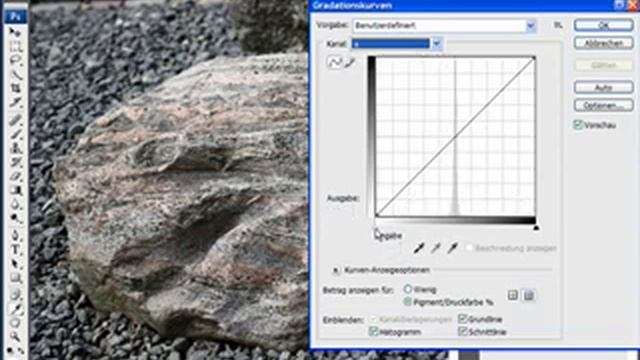Pick the gray point eyedropper
This screenshot has width=640, height=360.
[436, 248]
